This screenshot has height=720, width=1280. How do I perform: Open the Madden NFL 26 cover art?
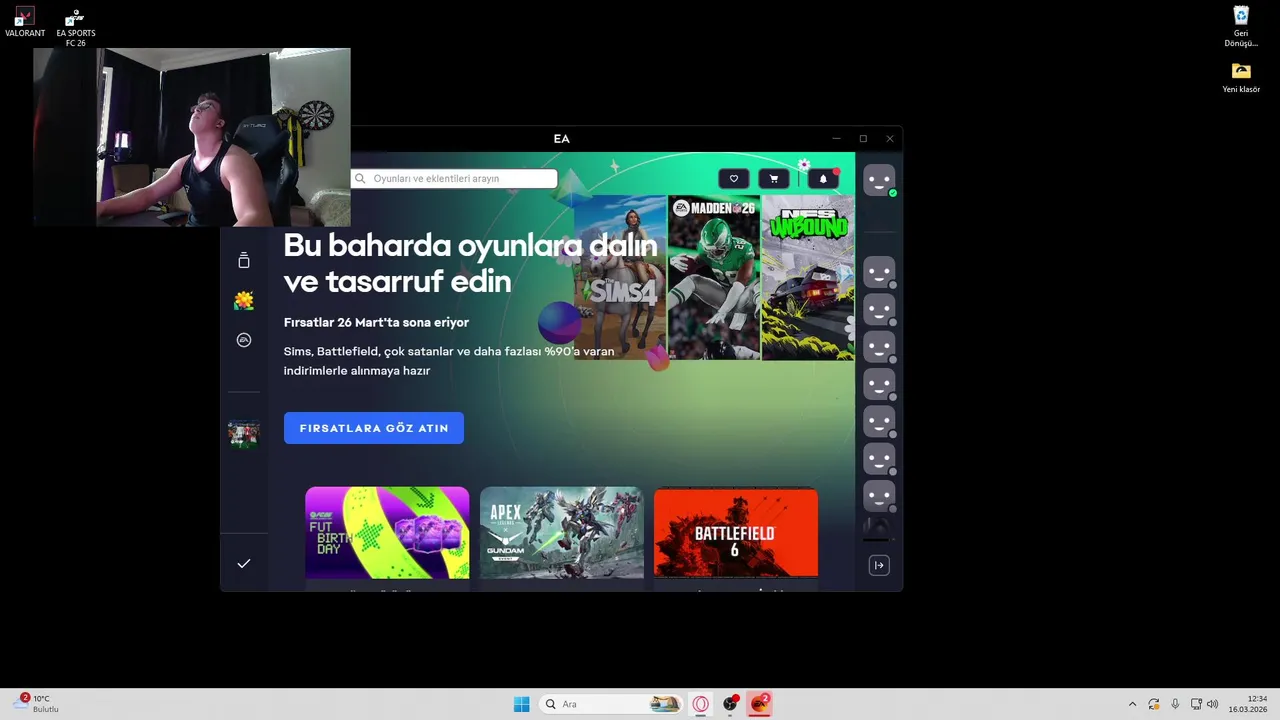click(714, 277)
